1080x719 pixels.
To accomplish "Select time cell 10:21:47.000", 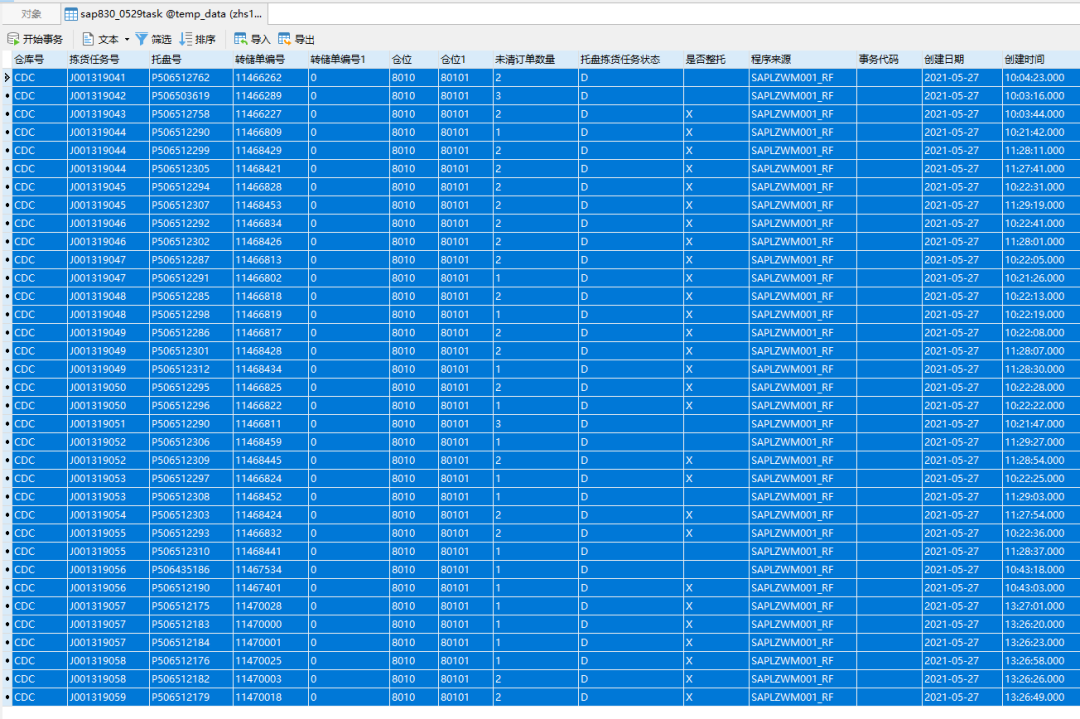I will coord(1041,424).
